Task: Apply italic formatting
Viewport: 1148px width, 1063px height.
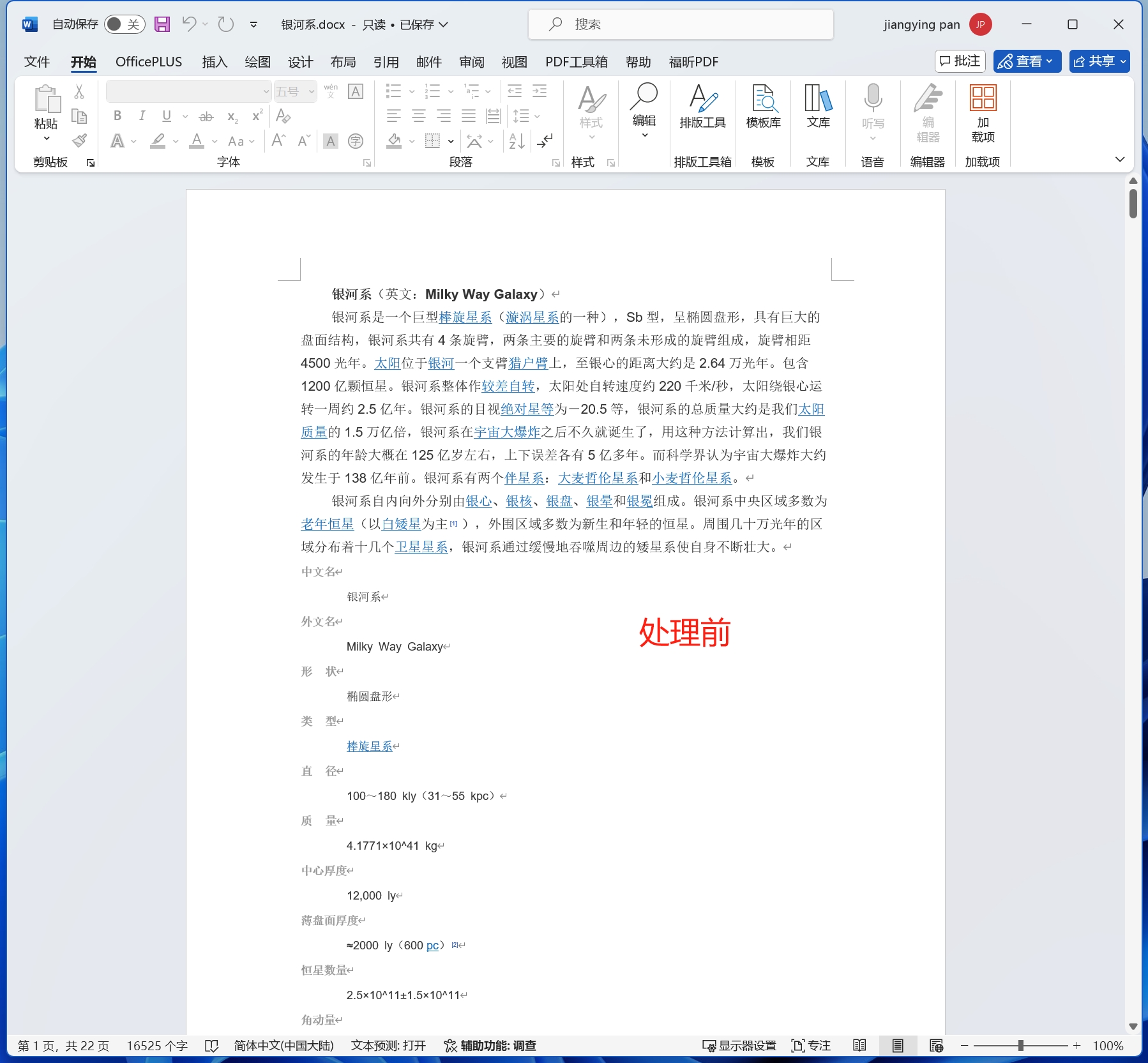Action: point(142,116)
